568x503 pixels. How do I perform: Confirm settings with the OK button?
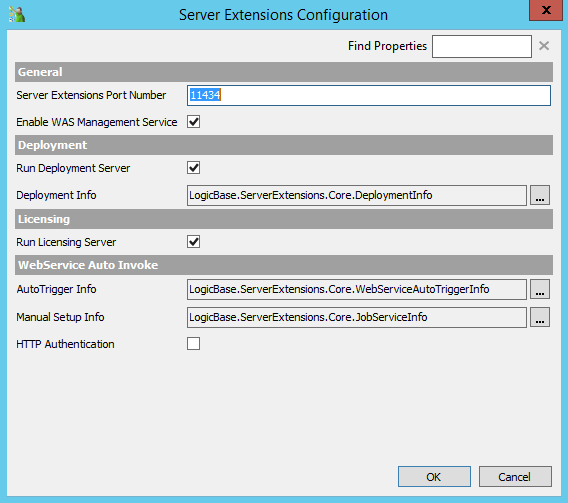(x=434, y=477)
